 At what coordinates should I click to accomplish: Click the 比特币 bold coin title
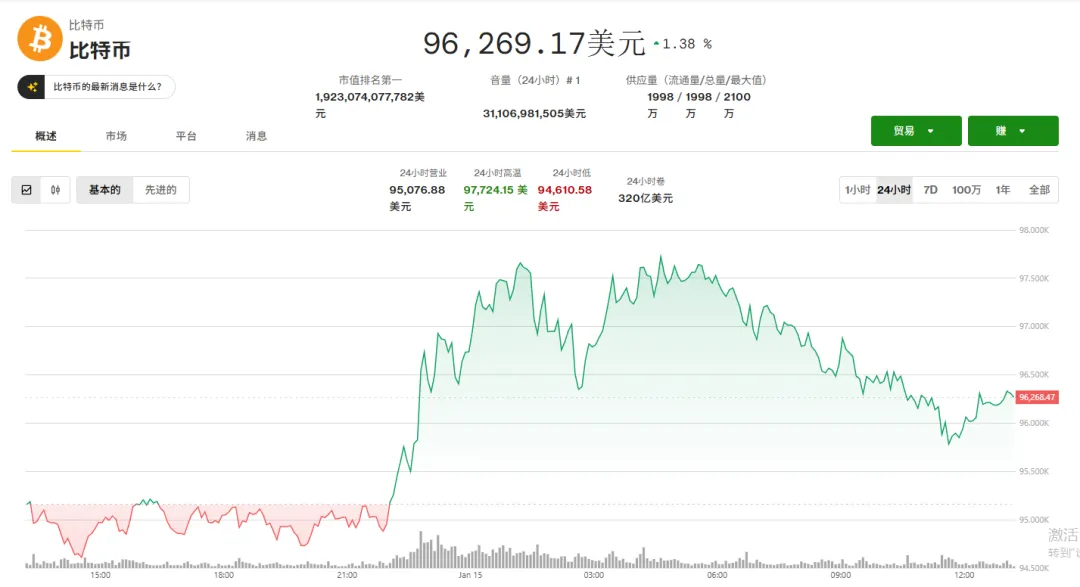coord(100,50)
